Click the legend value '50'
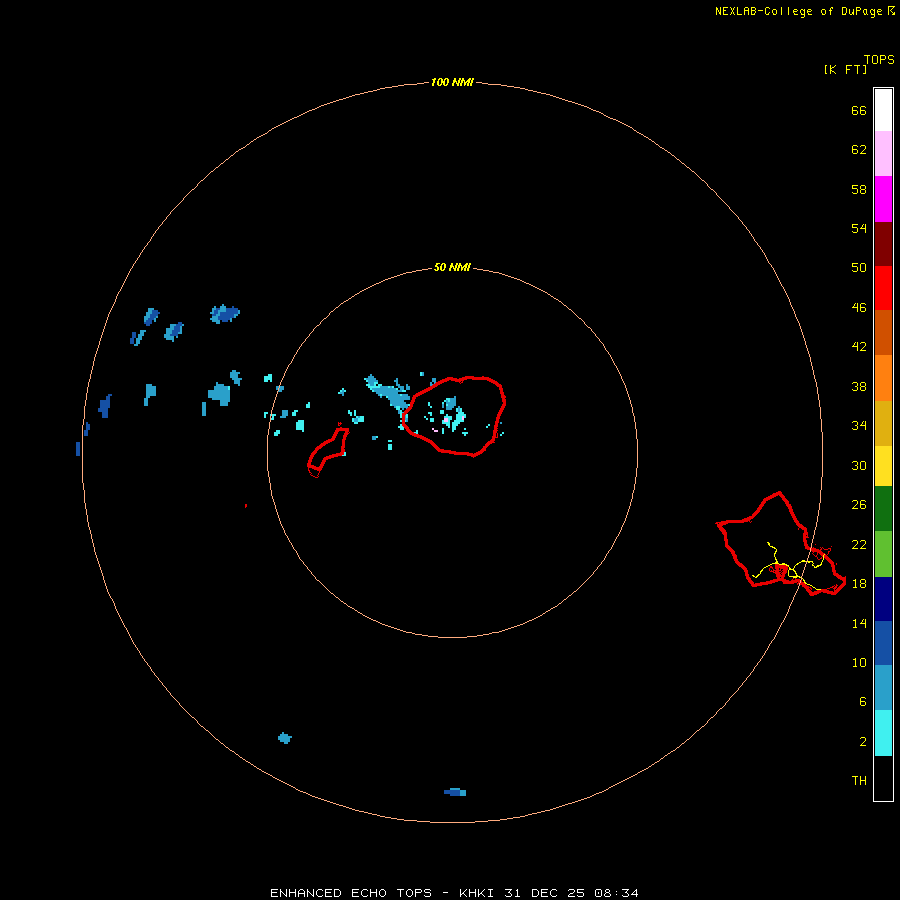 859,267
